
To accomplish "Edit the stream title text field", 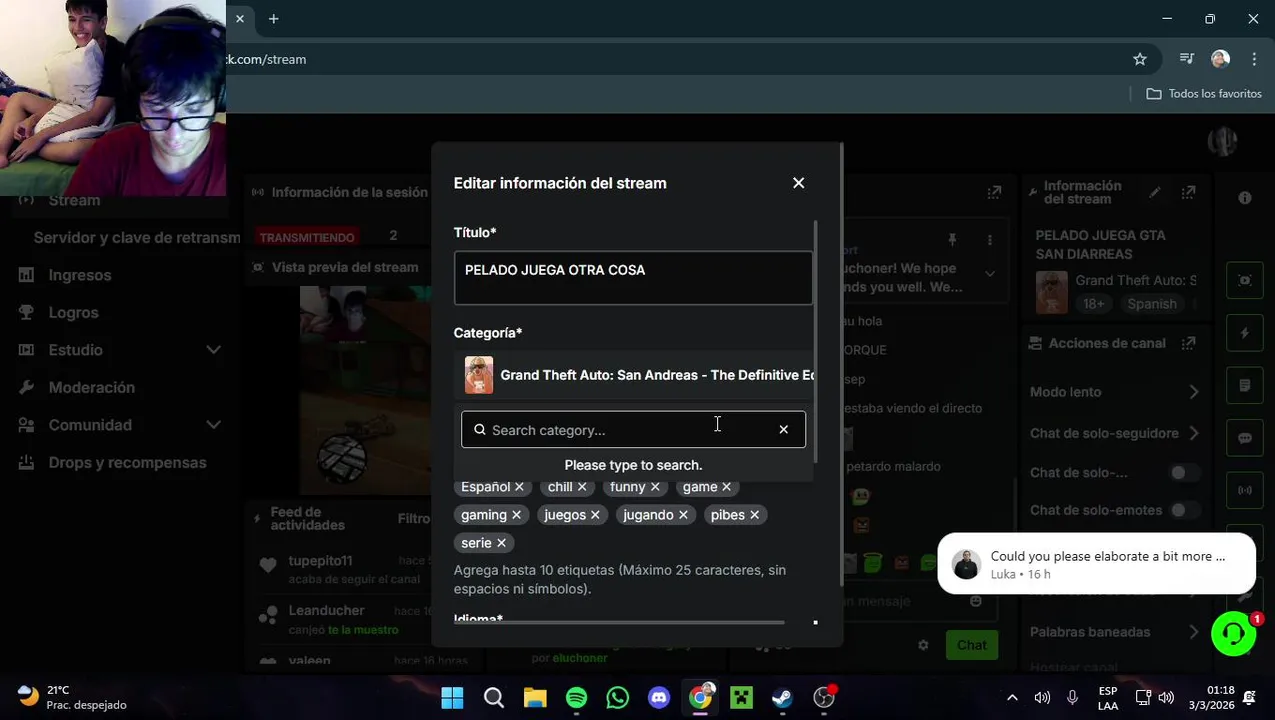I will tap(633, 277).
